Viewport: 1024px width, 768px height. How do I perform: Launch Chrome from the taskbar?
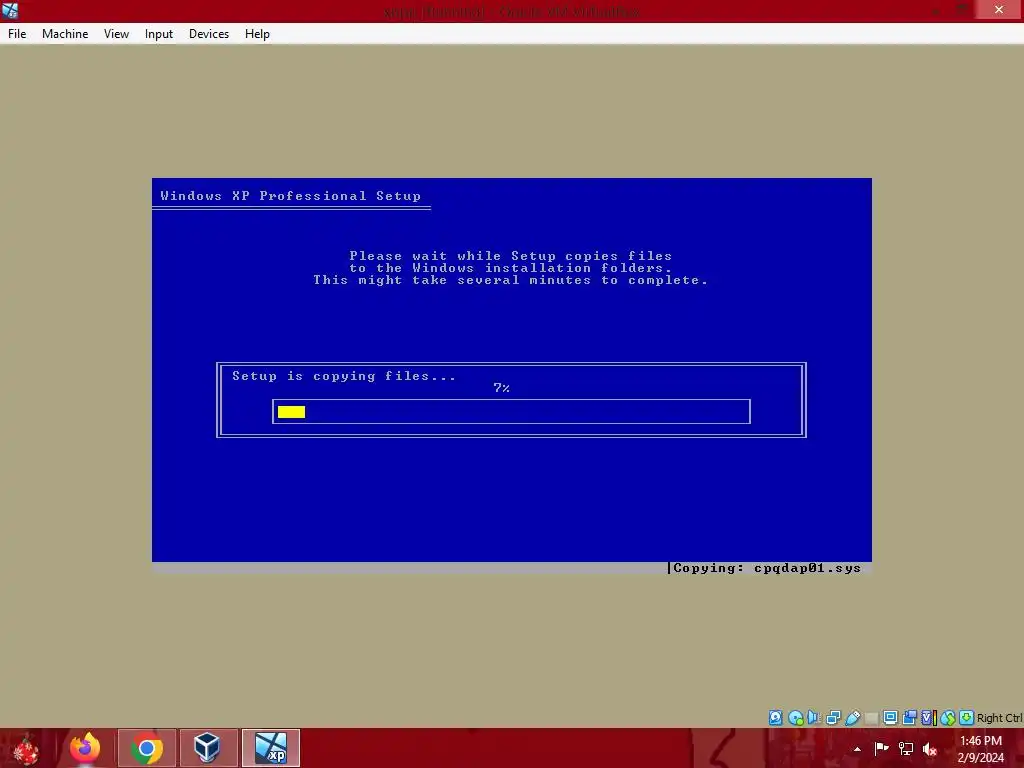[x=147, y=748]
